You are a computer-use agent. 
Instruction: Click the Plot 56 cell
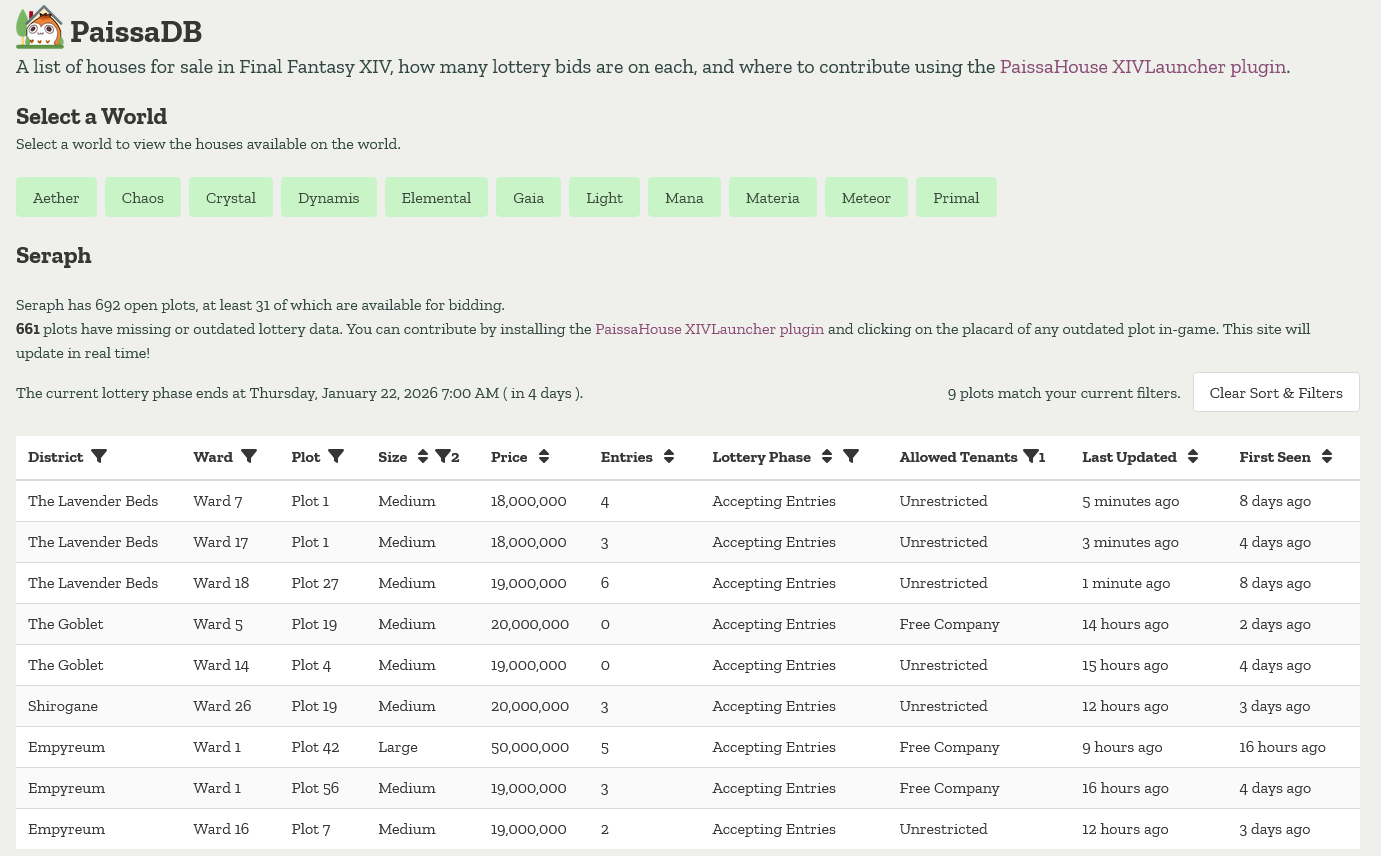point(315,788)
